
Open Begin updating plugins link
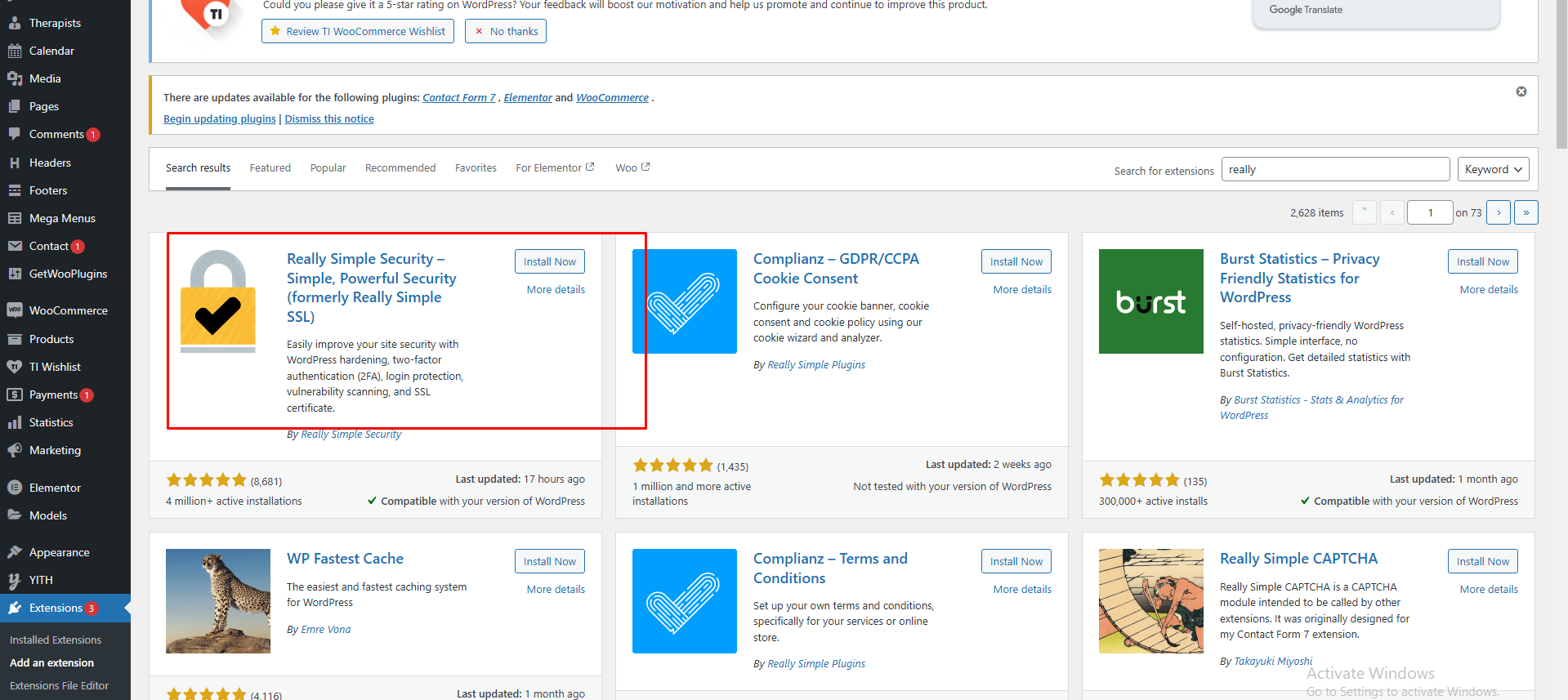(220, 118)
